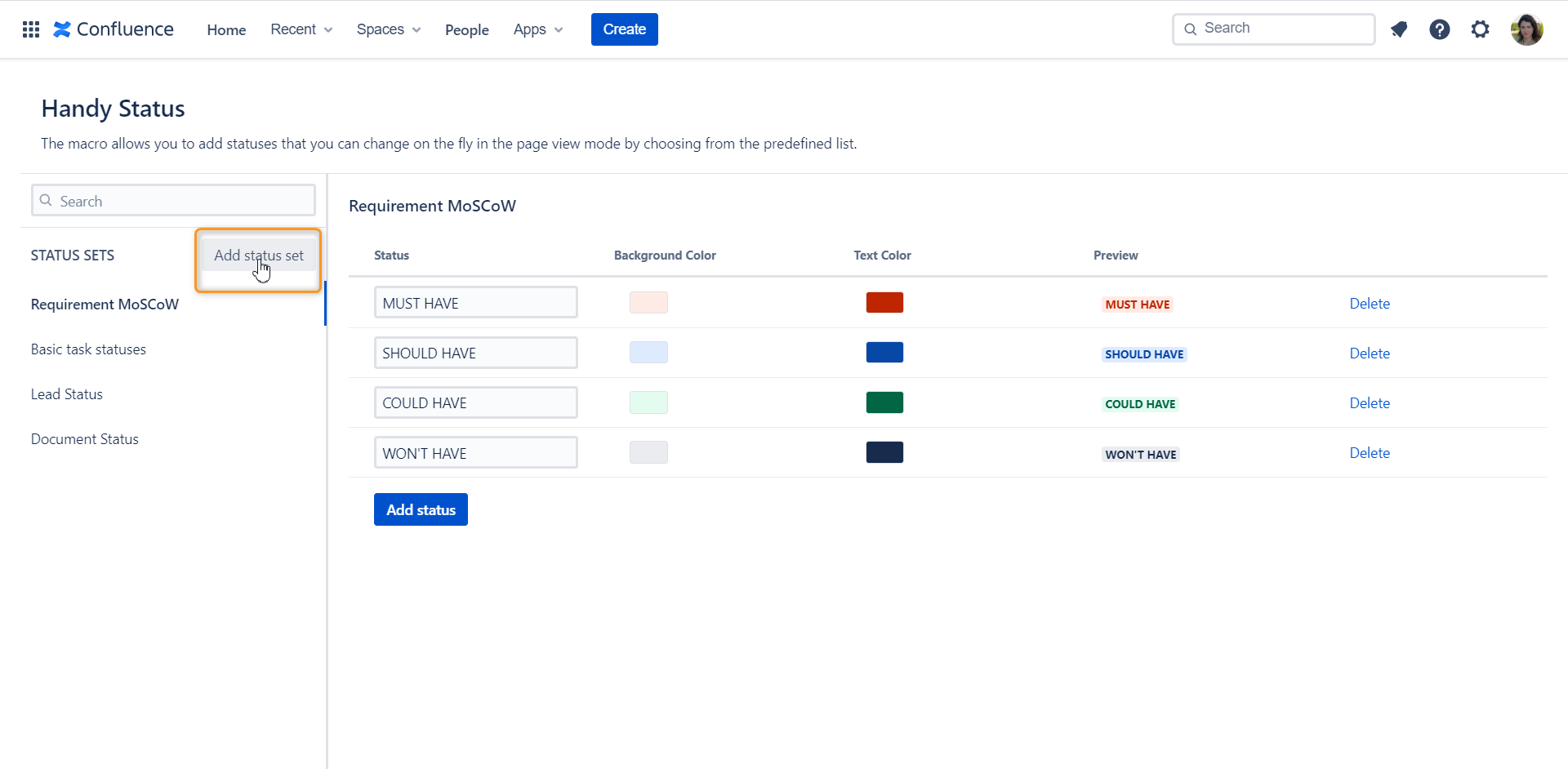Image resolution: width=1568 pixels, height=769 pixels.
Task: Select the Lead Status set
Action: 66,393
